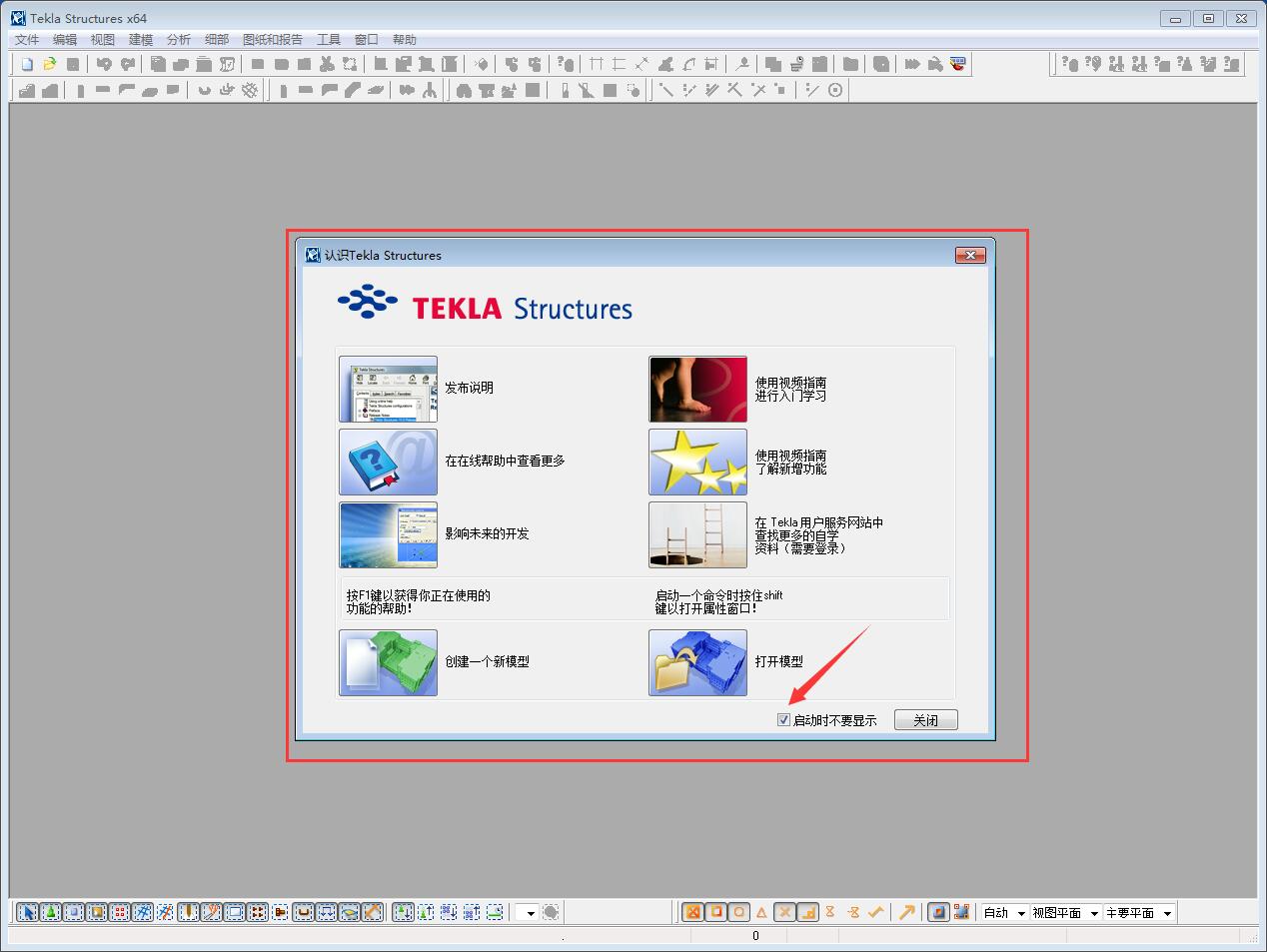Close the 认识Tekla Structures dialog

[970, 256]
